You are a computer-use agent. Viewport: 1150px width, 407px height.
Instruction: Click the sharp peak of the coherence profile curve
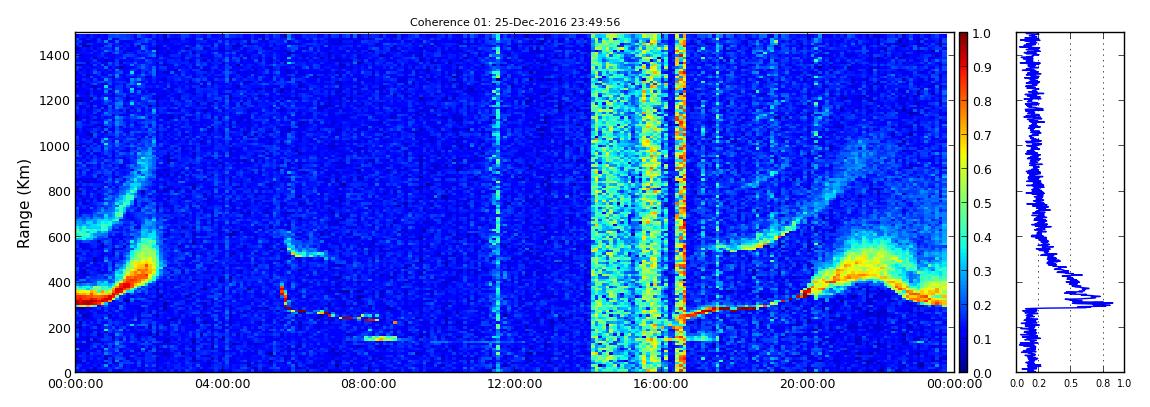[1111, 303]
